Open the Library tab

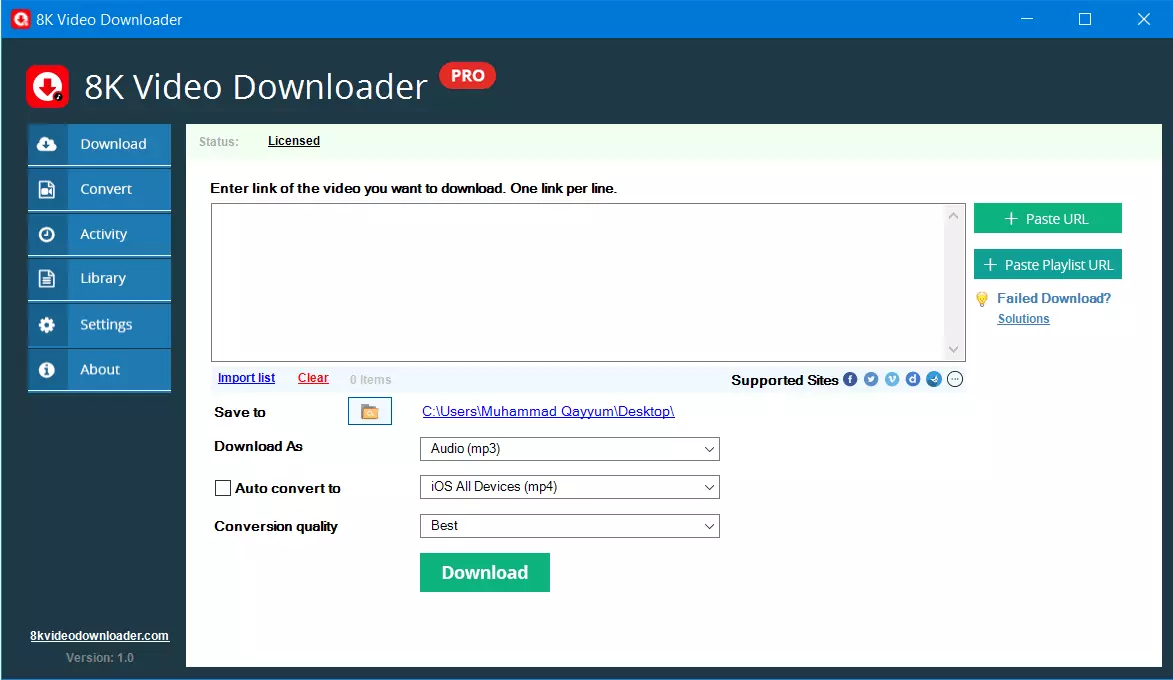coord(99,278)
